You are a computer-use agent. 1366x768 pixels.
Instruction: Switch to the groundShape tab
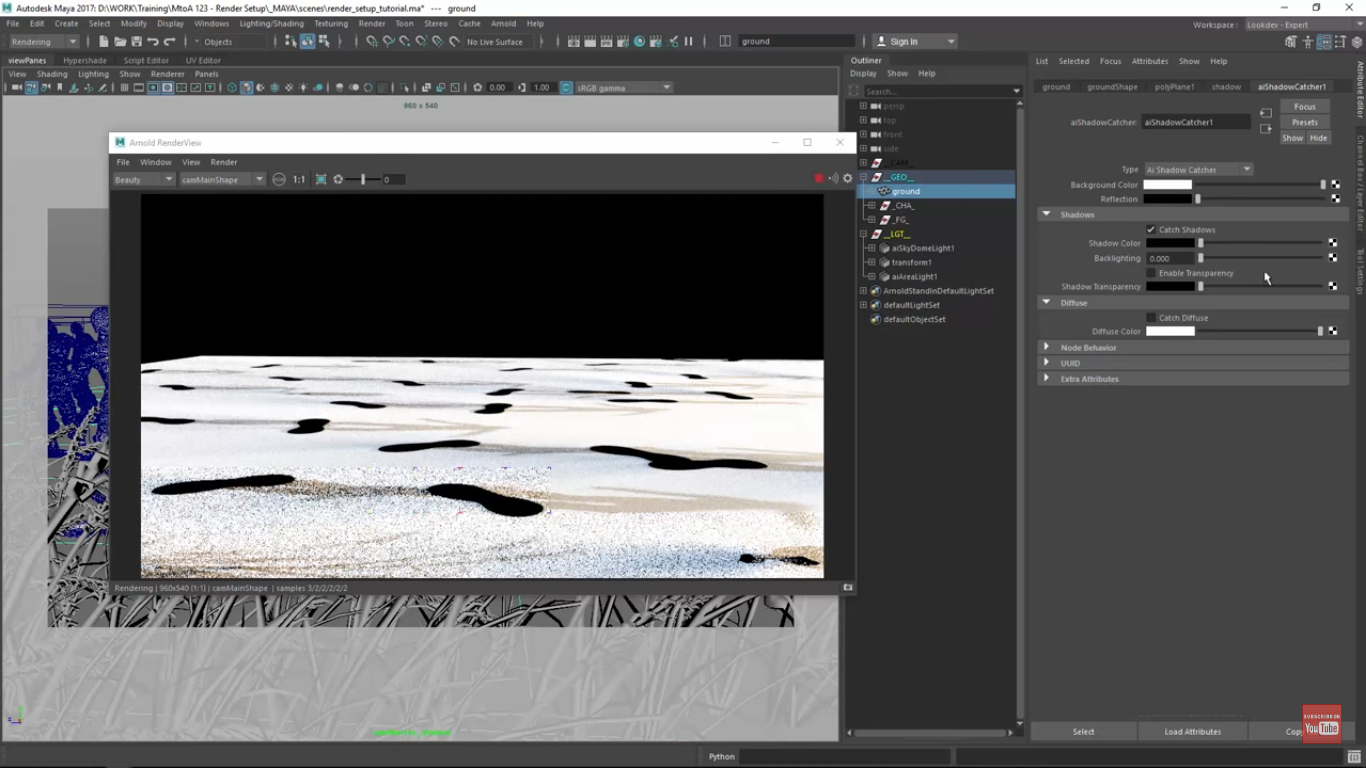pos(1112,87)
